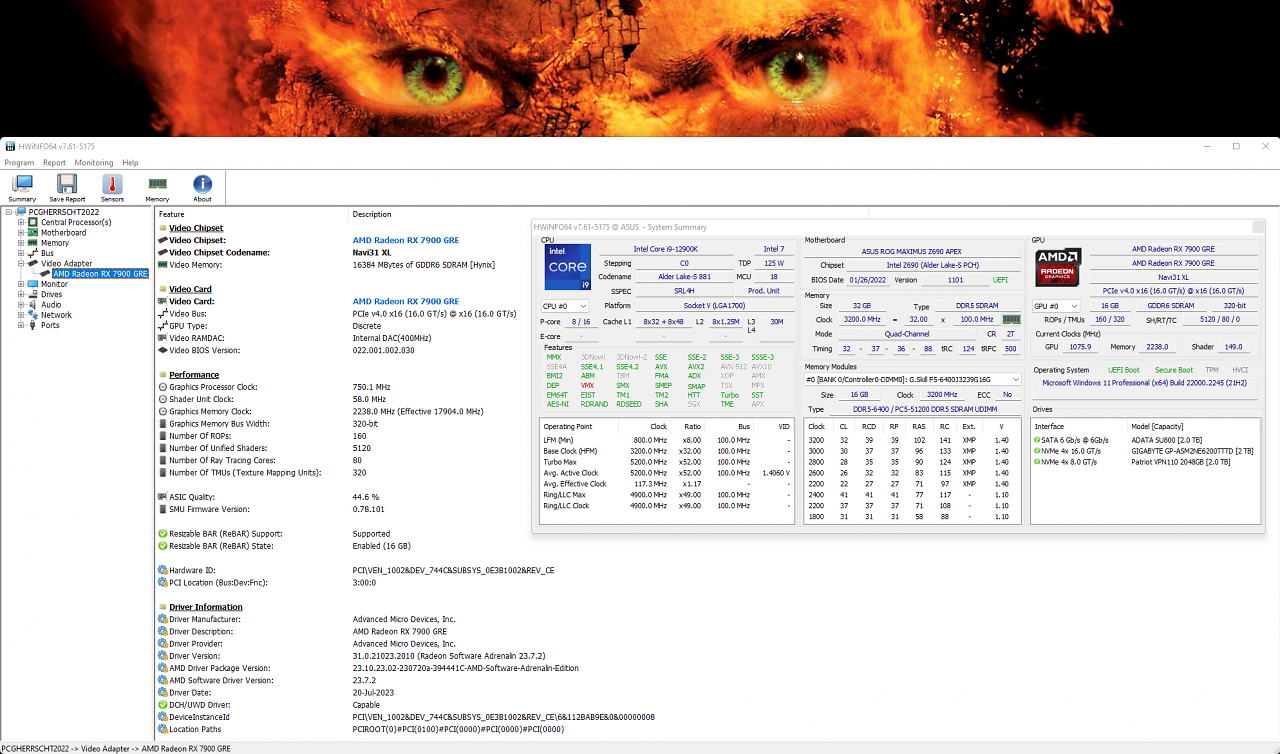Click the Secure Boot label
The width and height of the screenshot is (1280, 754).
tap(1173, 370)
